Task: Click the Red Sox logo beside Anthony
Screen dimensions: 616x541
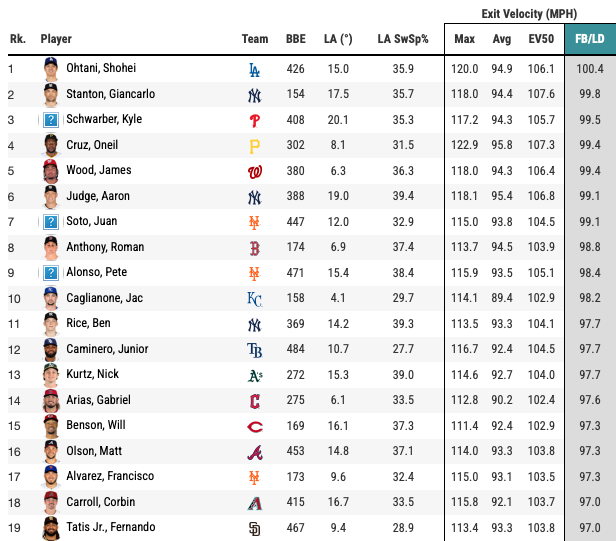Action: click(254, 248)
